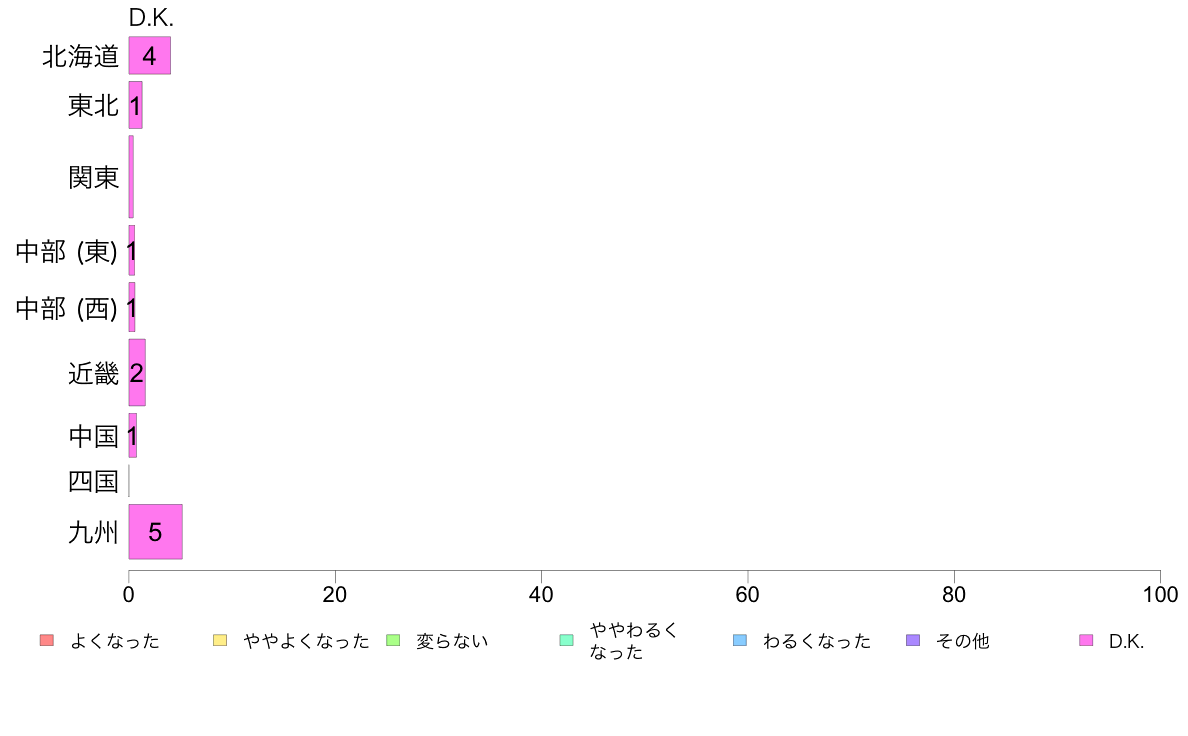Click the green 変らない legend swatch
This screenshot has width=1188, height=736.
(x=393, y=640)
